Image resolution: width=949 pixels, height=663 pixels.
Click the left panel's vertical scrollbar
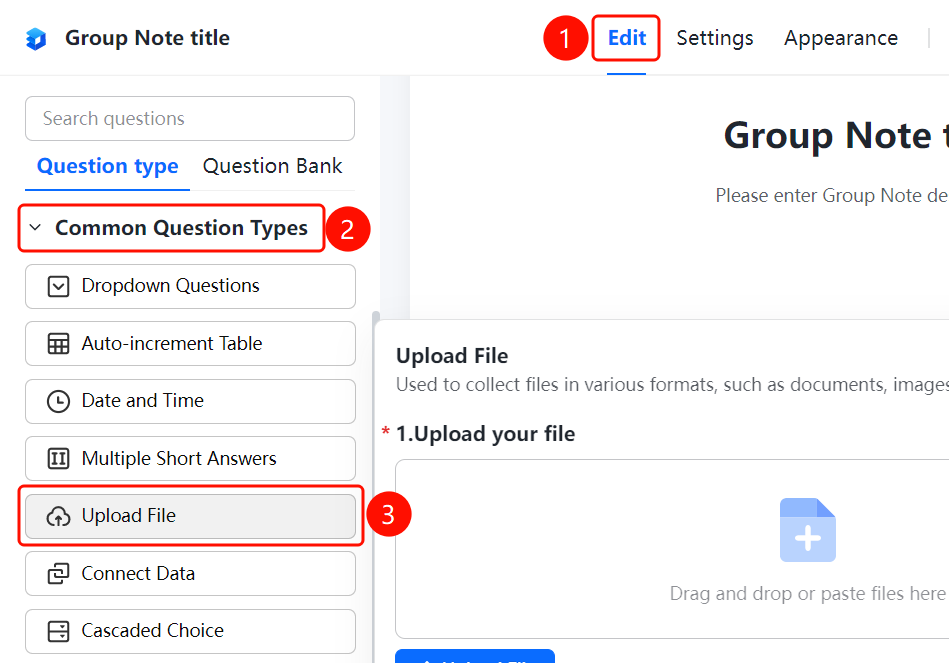point(376,487)
